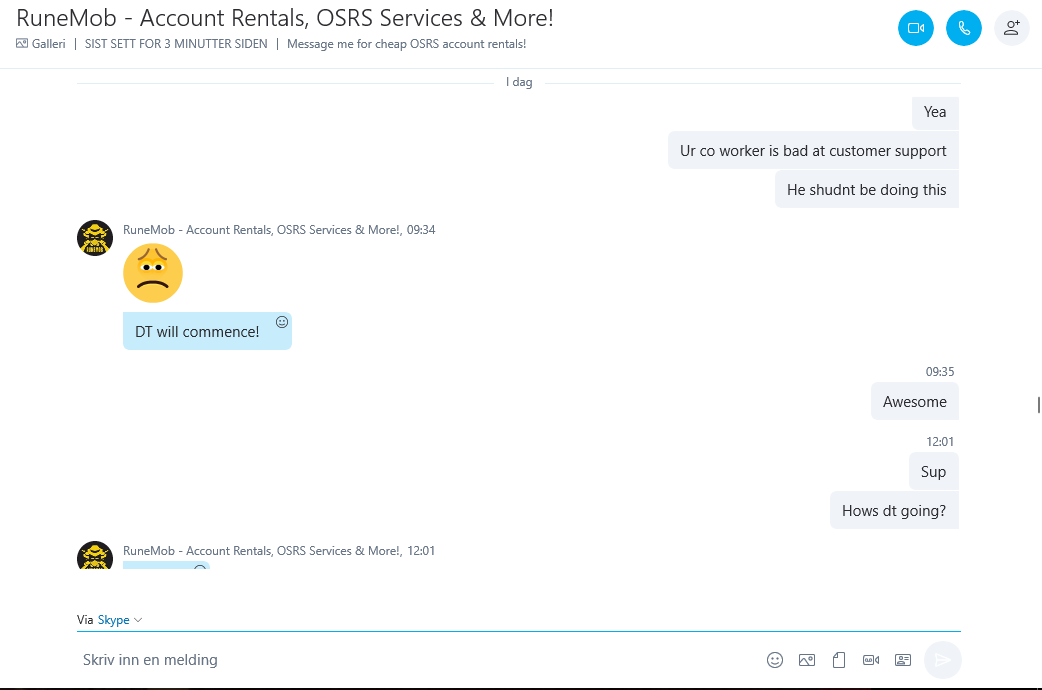Click the 'DT will commence!' message bubble
This screenshot has width=1042, height=690.
[207, 331]
